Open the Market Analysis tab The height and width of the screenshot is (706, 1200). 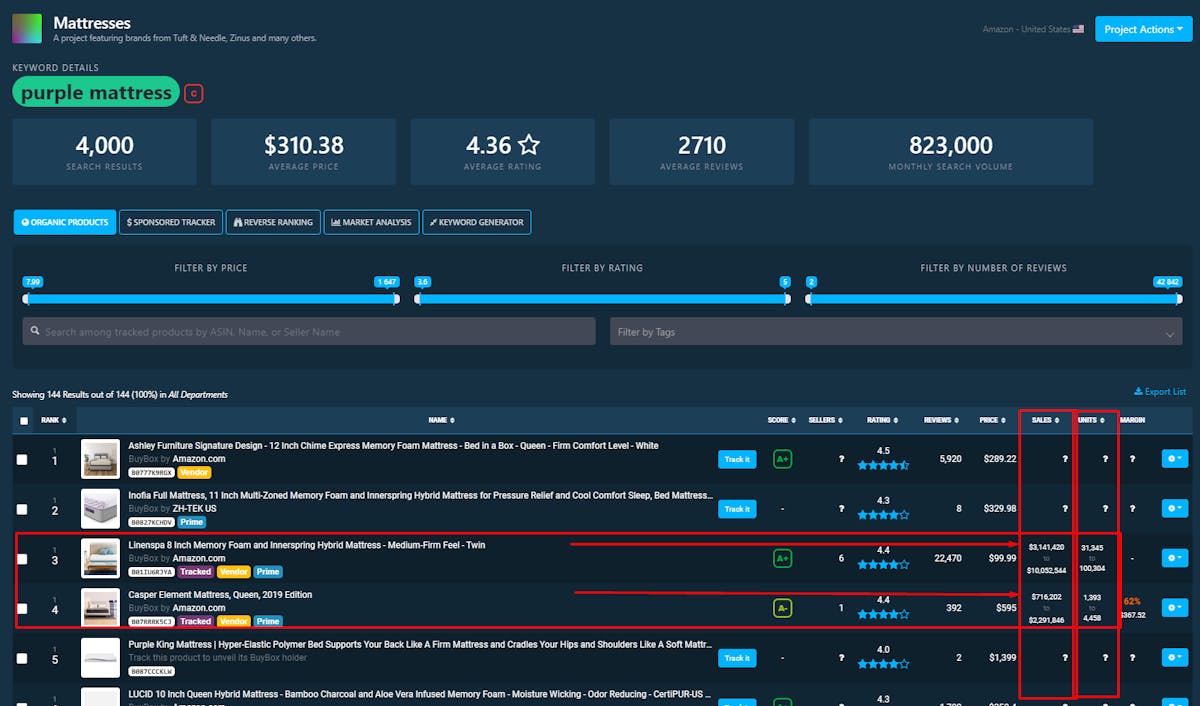[x=371, y=222]
